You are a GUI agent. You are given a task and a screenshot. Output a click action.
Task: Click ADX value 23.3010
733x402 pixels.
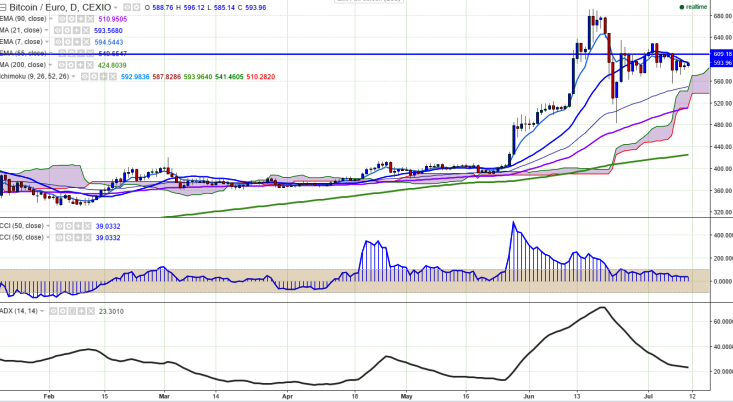coord(111,311)
